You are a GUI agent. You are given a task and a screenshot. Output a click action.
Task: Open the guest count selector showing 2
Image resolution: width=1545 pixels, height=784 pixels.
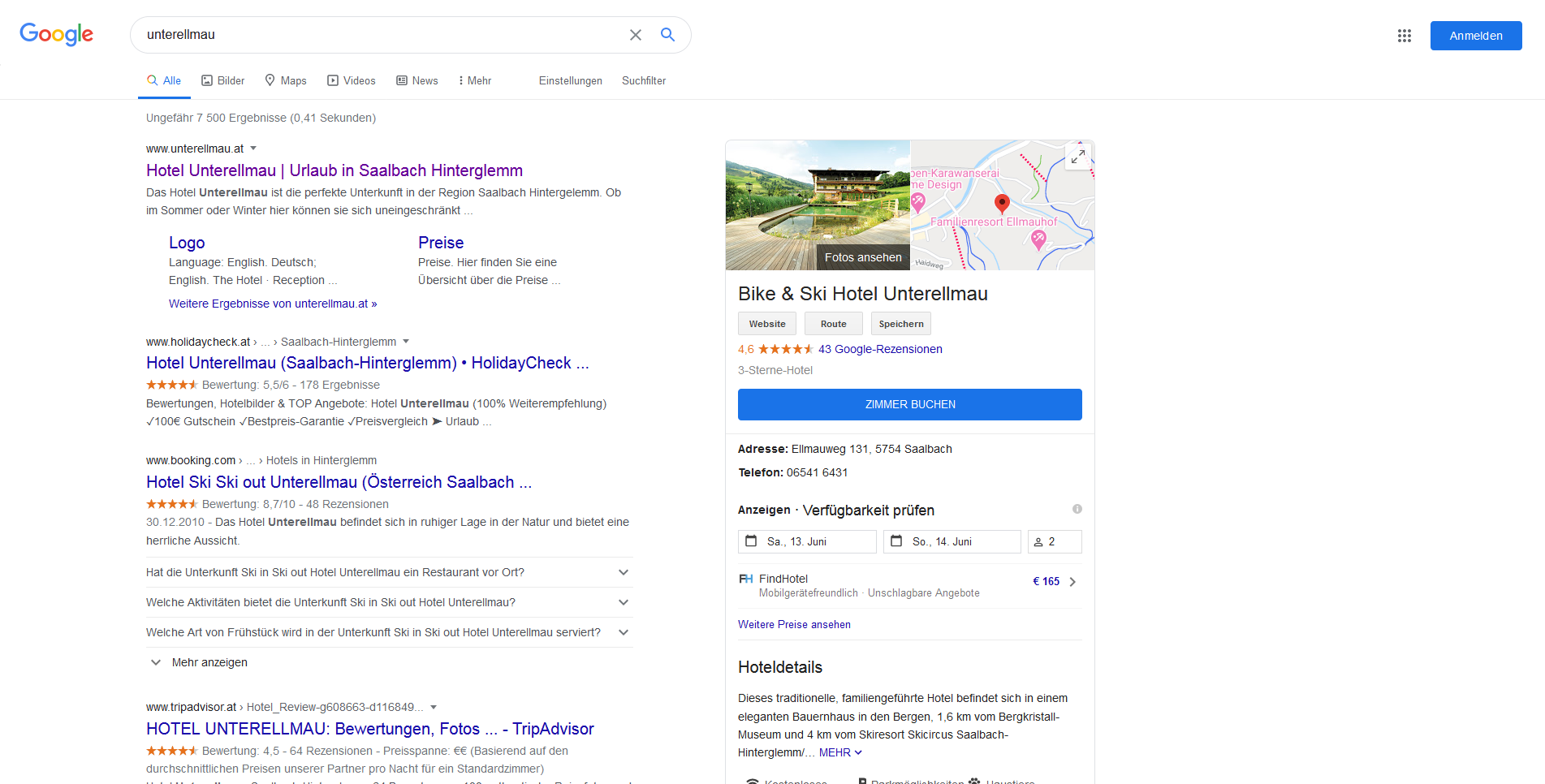(x=1054, y=541)
